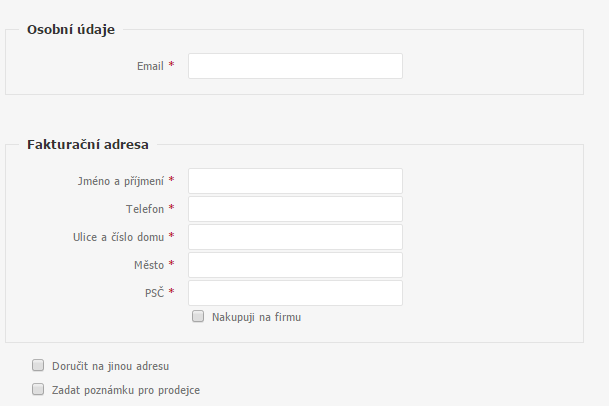Click the Osobní údaje section heading
The width and height of the screenshot is (609, 406).
(x=71, y=30)
